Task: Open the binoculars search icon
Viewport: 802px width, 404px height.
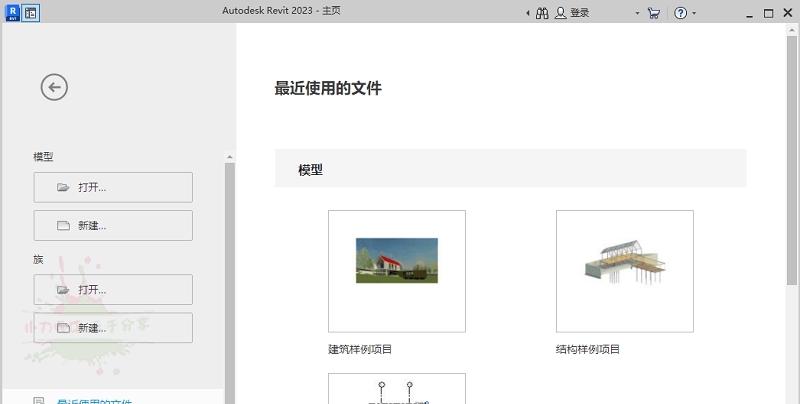Action: click(542, 13)
